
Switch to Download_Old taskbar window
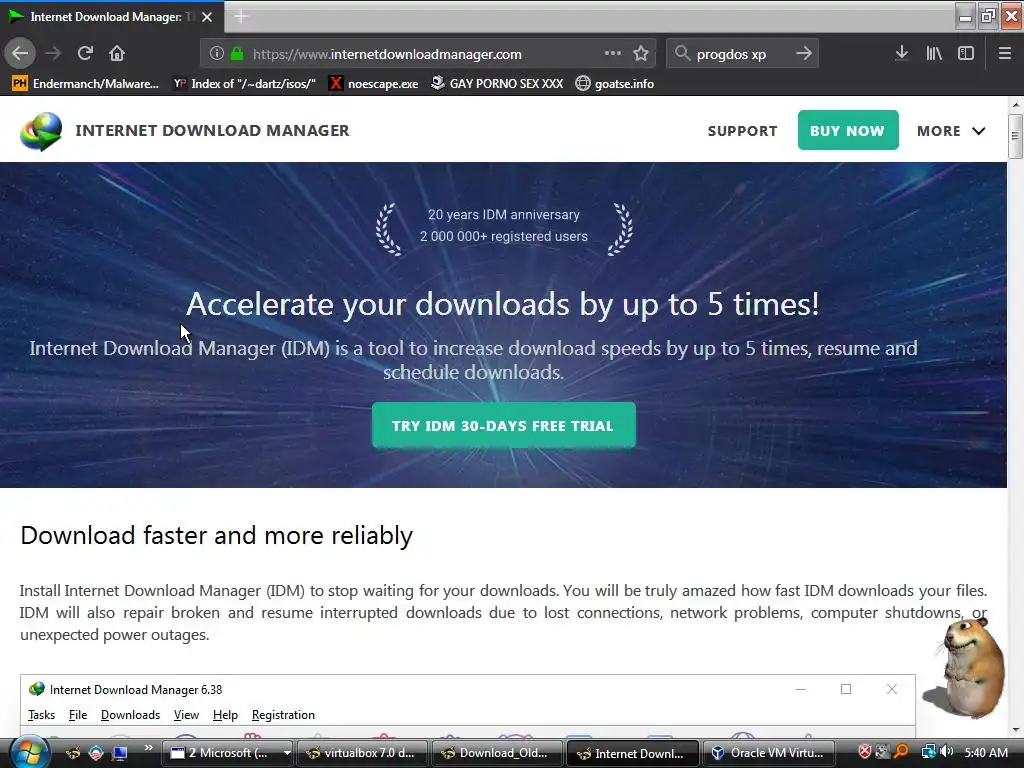tap(496, 753)
